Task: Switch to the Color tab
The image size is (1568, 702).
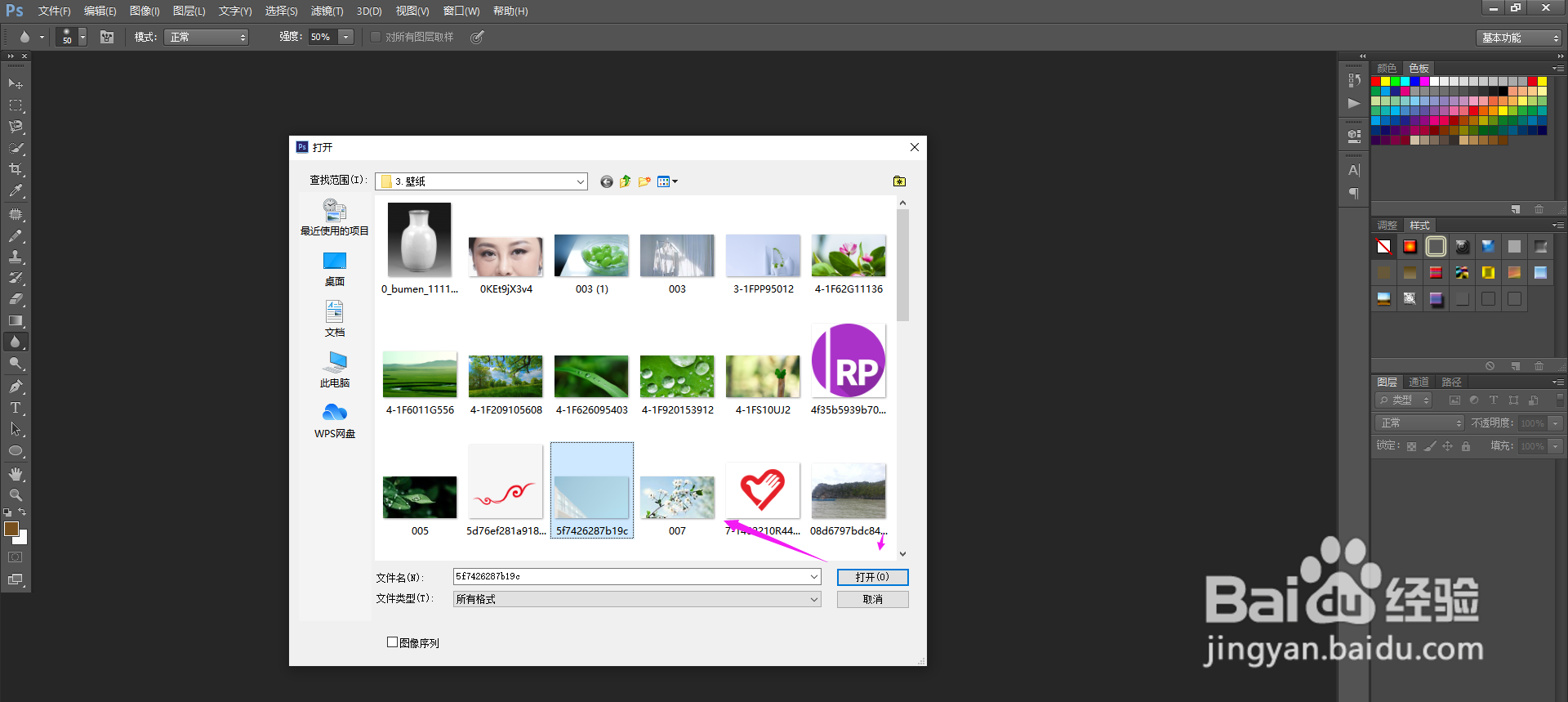Action: (x=1387, y=68)
